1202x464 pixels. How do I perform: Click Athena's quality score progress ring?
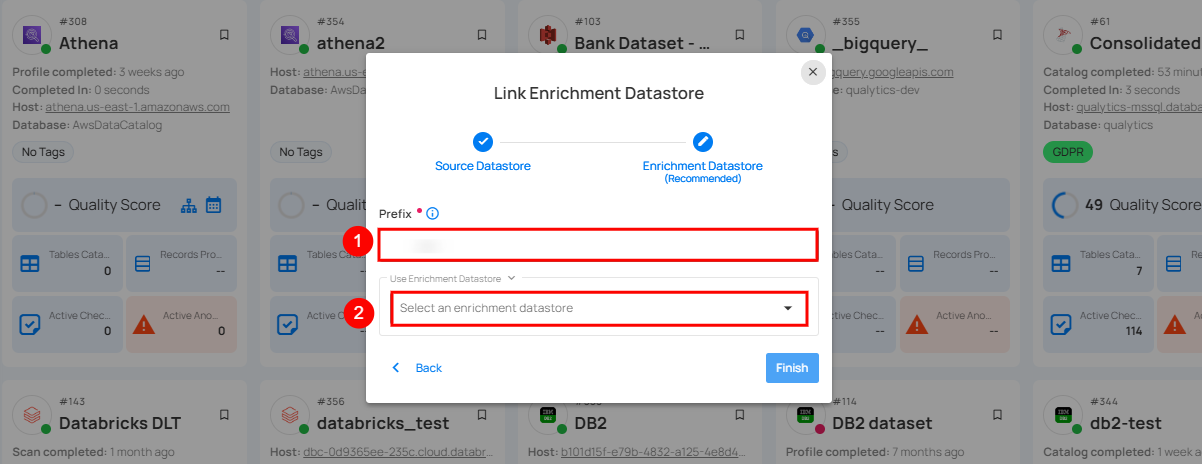point(33,205)
